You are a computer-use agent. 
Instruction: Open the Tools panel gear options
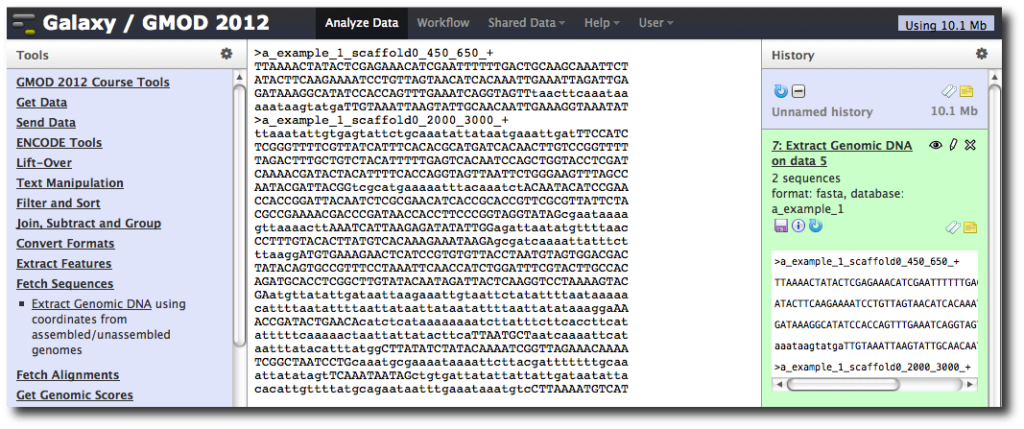tap(226, 54)
